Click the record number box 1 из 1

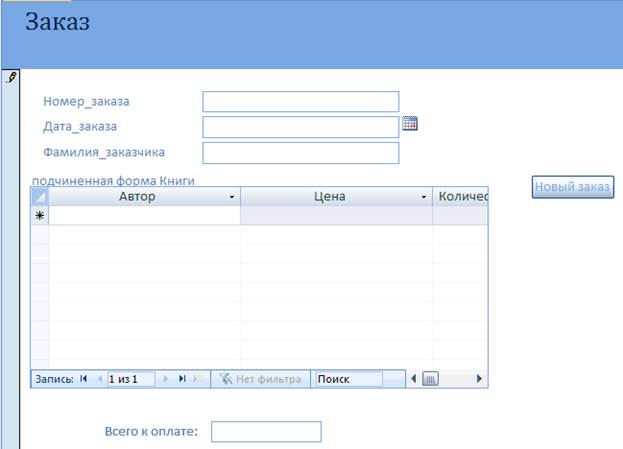pyautogui.click(x=131, y=379)
